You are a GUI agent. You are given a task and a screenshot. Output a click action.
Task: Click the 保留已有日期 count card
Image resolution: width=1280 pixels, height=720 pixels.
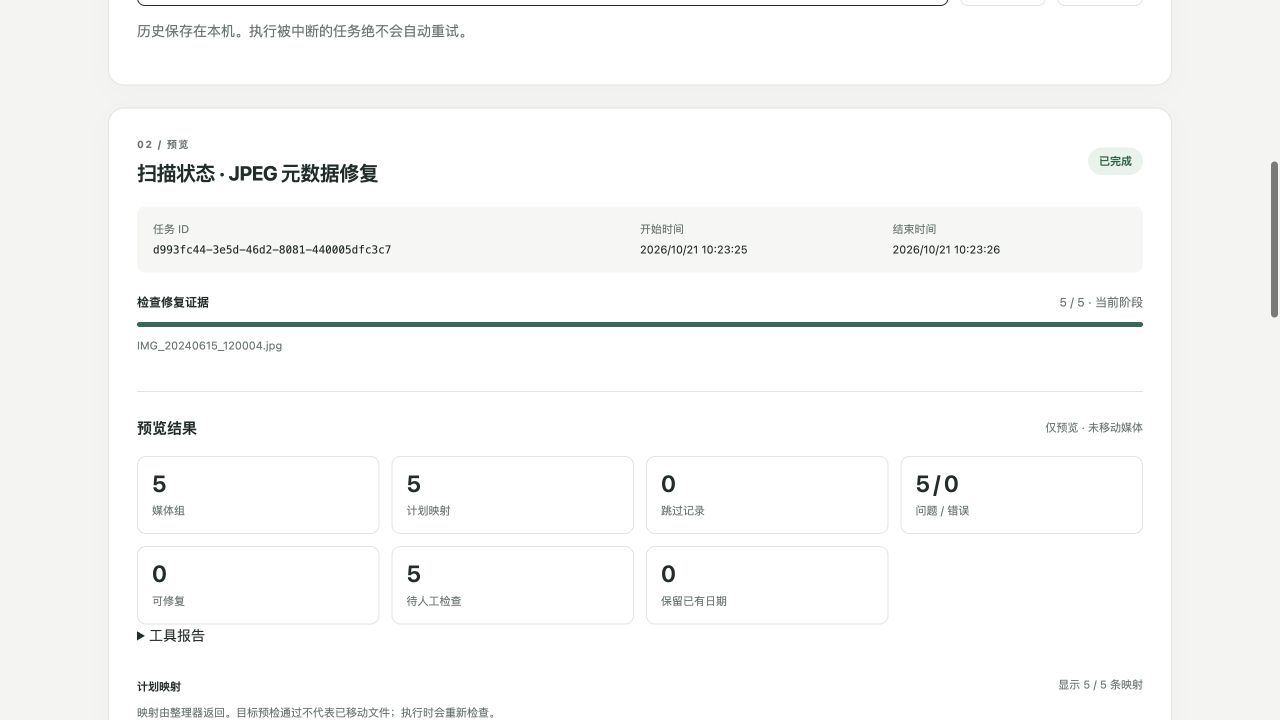[767, 585]
